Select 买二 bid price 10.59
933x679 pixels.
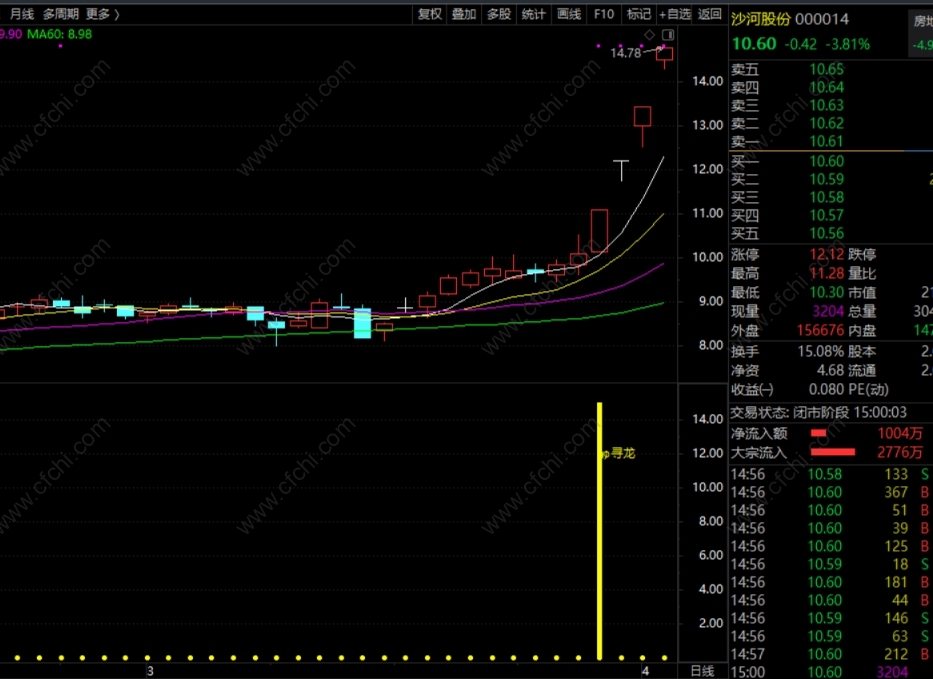point(826,179)
